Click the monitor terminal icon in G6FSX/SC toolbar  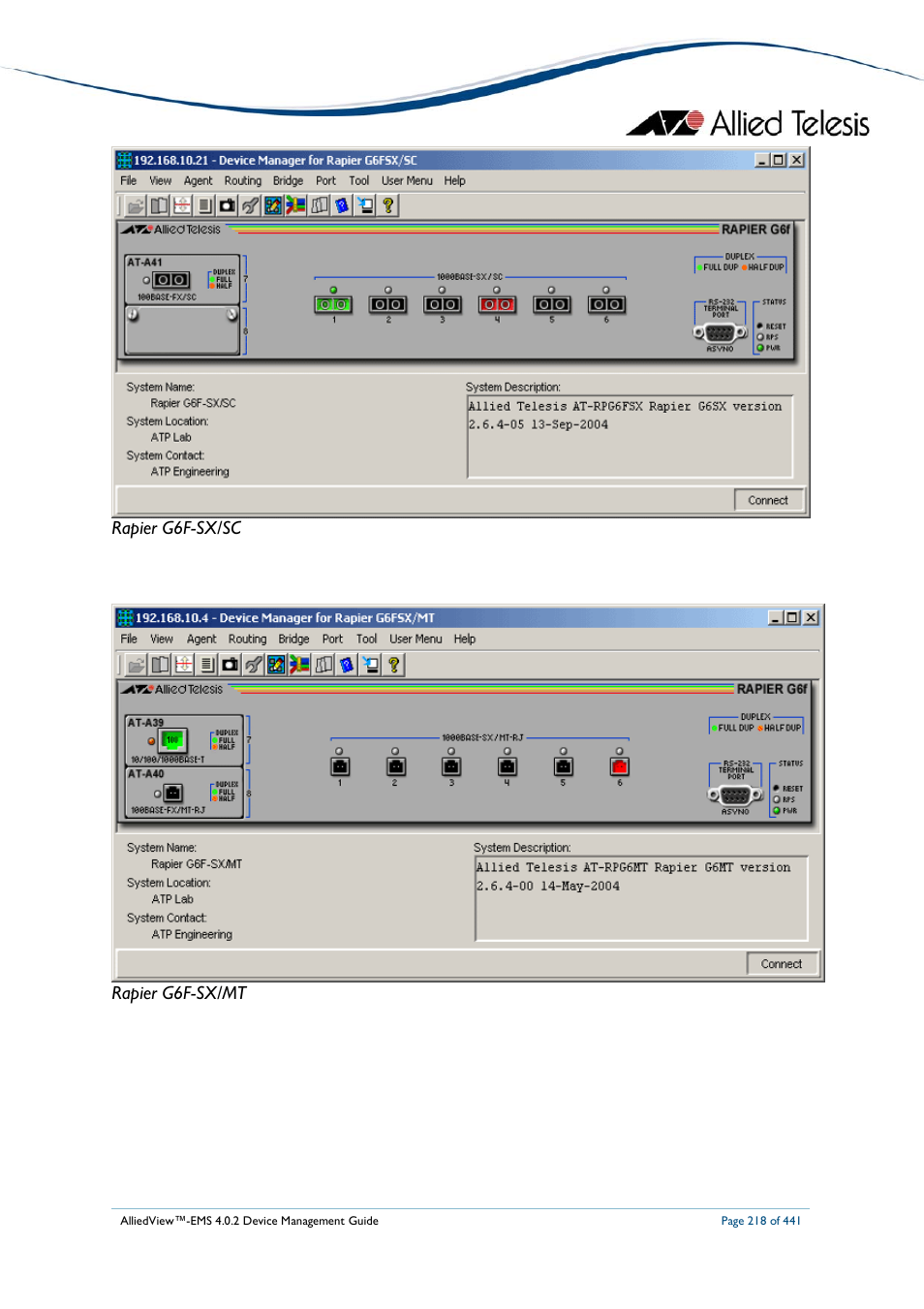click(x=365, y=205)
